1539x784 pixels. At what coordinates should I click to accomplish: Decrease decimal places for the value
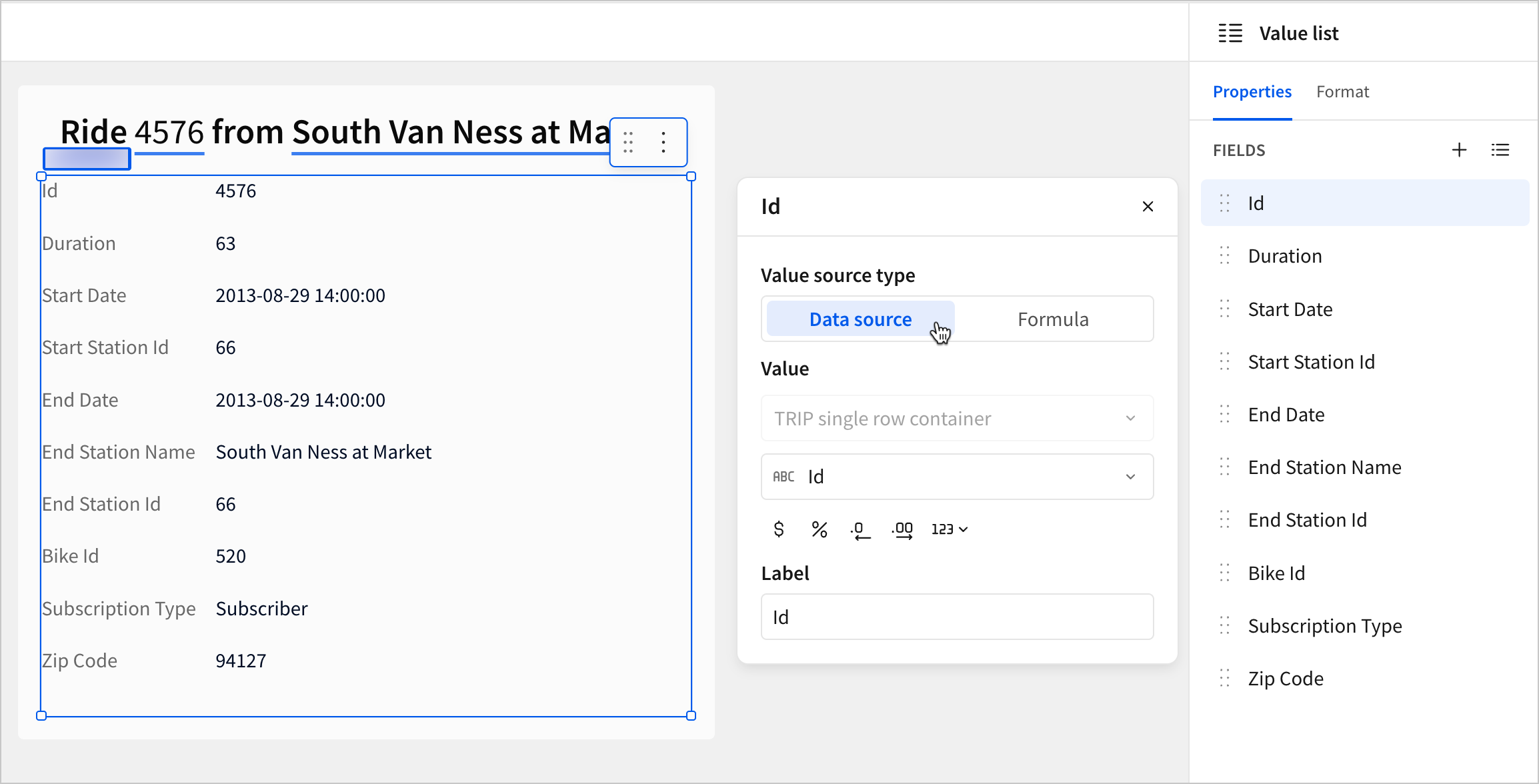(860, 529)
